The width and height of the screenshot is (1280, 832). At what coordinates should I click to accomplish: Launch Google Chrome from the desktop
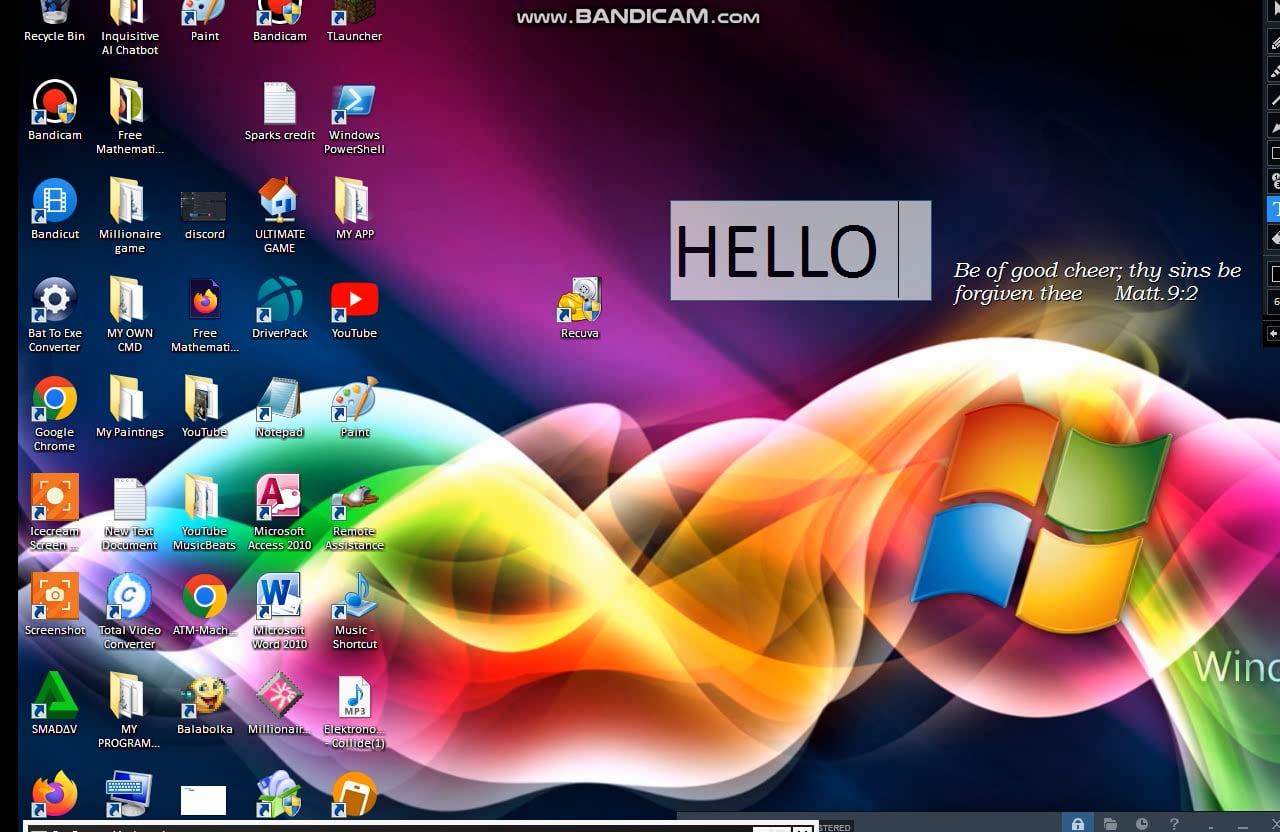point(54,414)
